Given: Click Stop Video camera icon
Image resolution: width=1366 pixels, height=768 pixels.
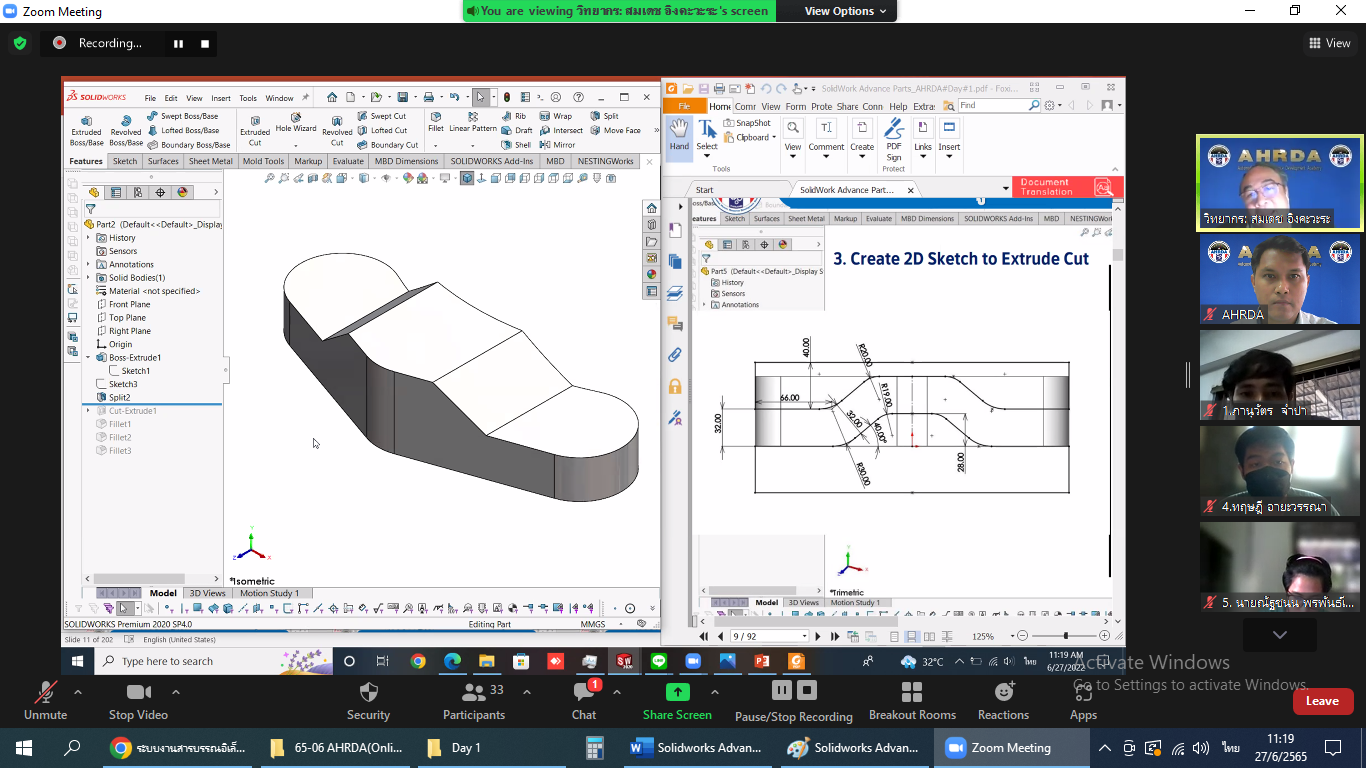Looking at the screenshot, I should coord(138,693).
